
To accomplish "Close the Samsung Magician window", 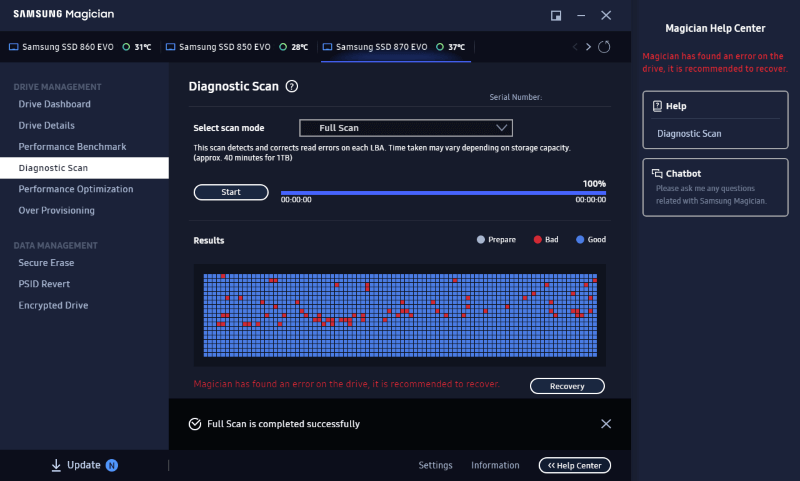I will click(x=606, y=15).
